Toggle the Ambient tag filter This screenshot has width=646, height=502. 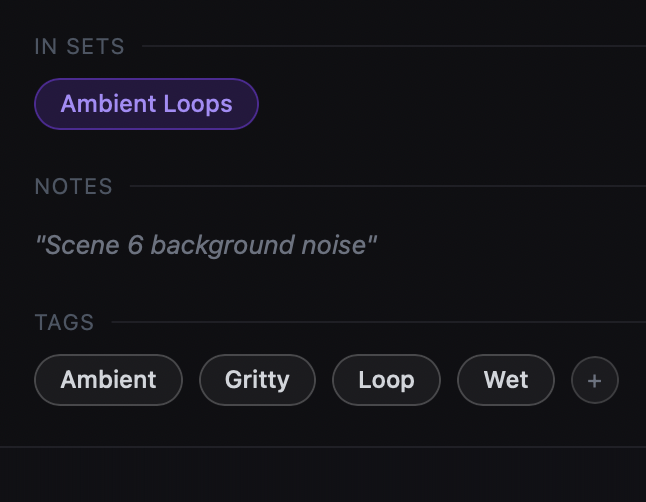click(x=108, y=380)
